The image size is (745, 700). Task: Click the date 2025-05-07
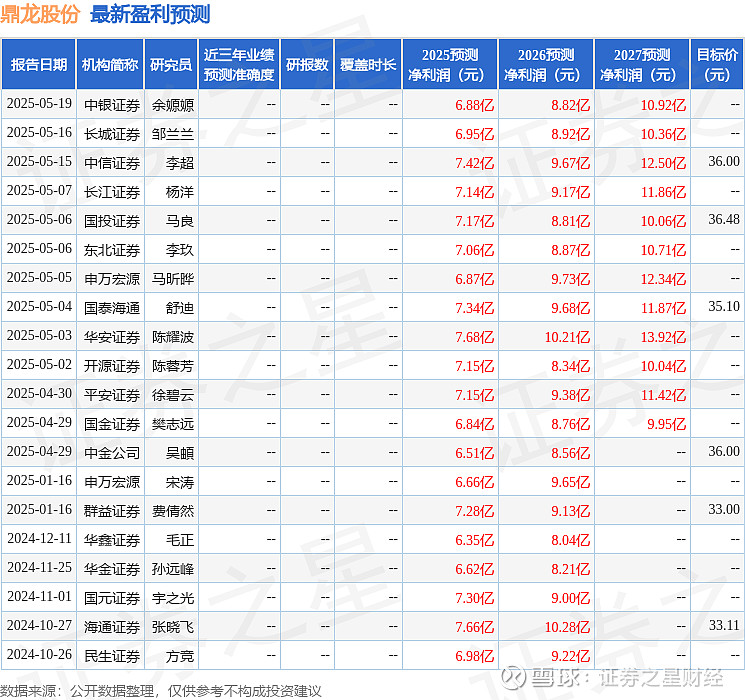pyautogui.click(x=39, y=191)
